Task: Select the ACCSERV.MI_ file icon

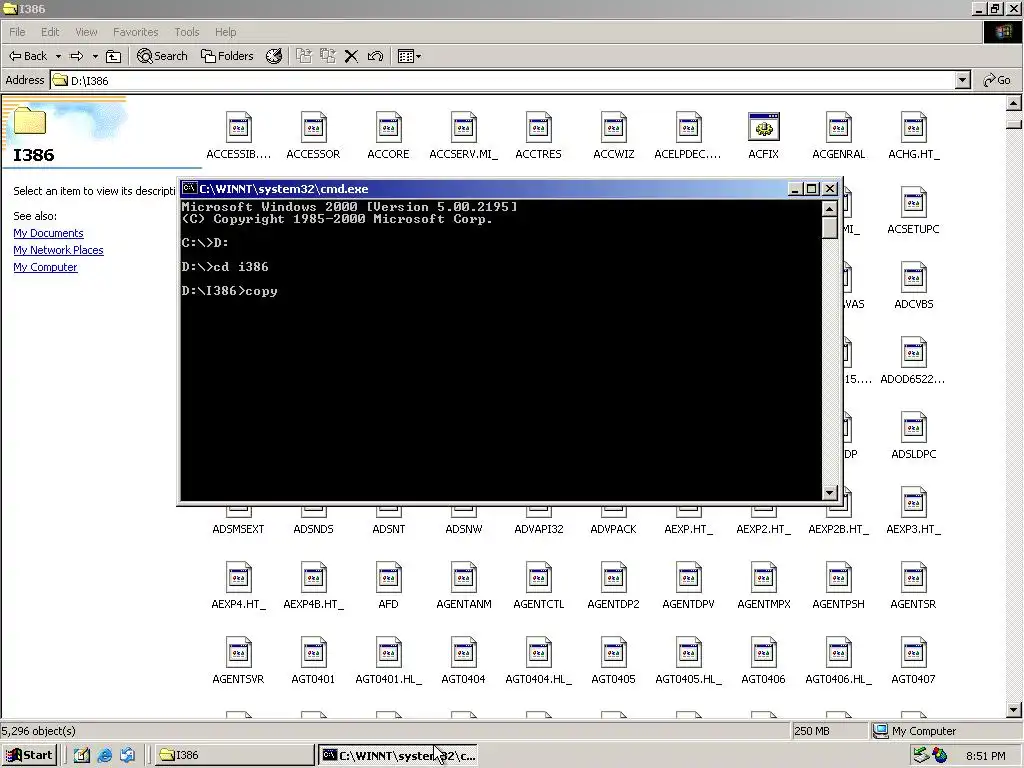Action: point(464,127)
